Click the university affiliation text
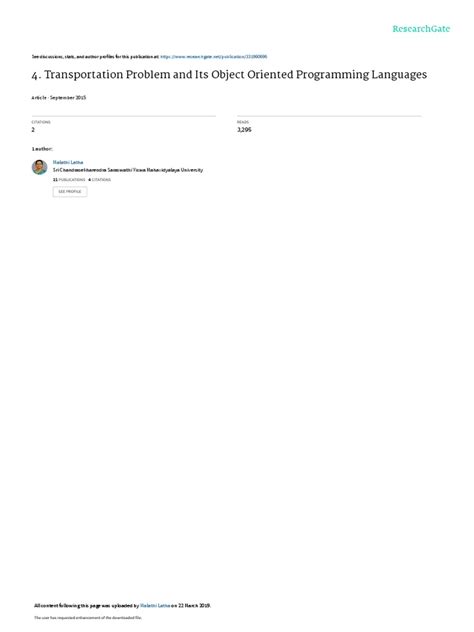Screen dimensions: 474x632 pyautogui.click(x=128, y=170)
